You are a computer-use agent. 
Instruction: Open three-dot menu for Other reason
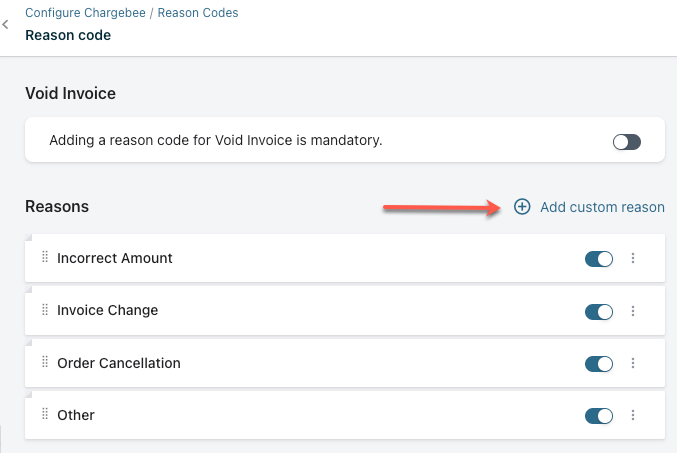pos(633,416)
